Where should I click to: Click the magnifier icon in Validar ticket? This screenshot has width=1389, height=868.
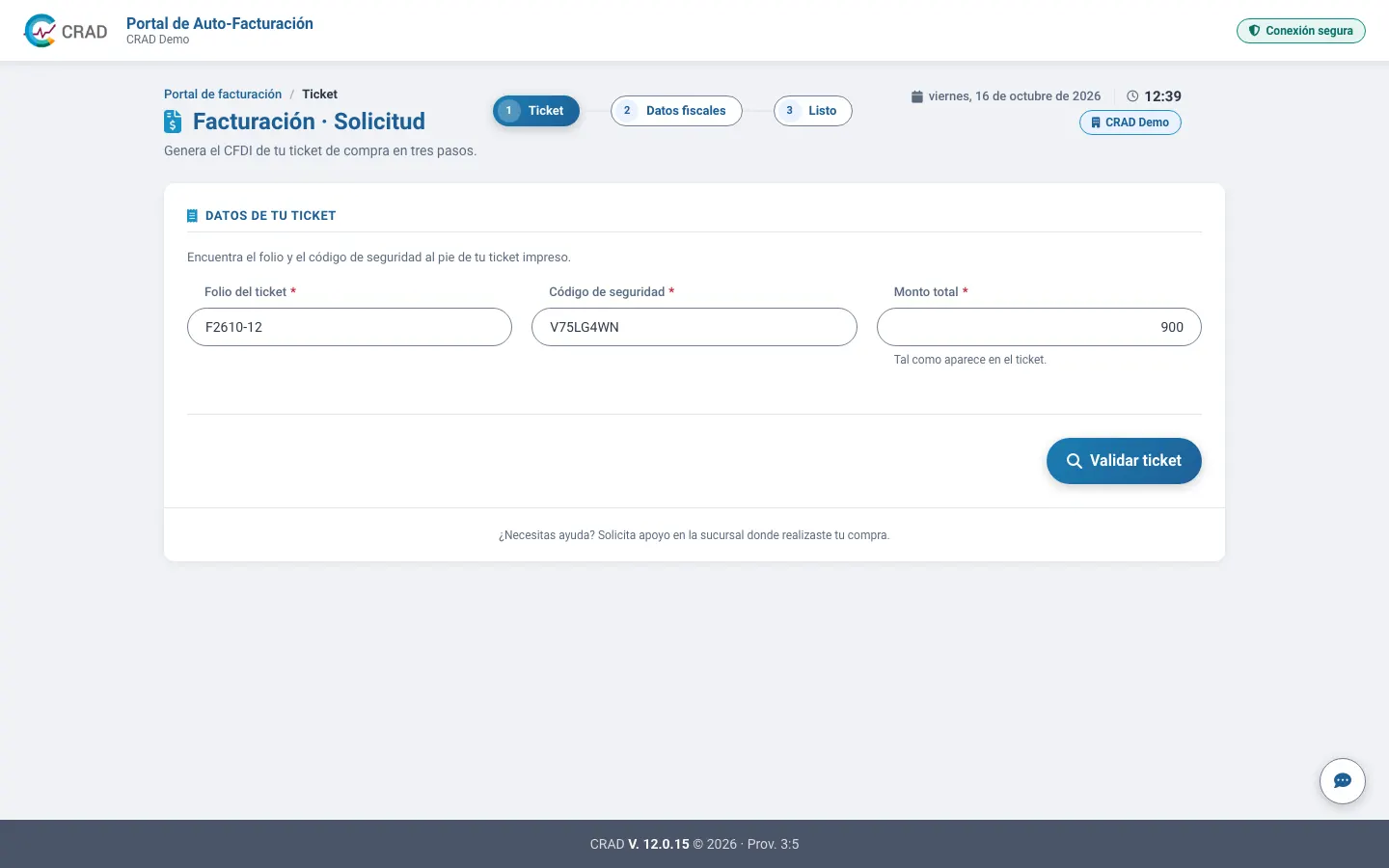(x=1074, y=461)
